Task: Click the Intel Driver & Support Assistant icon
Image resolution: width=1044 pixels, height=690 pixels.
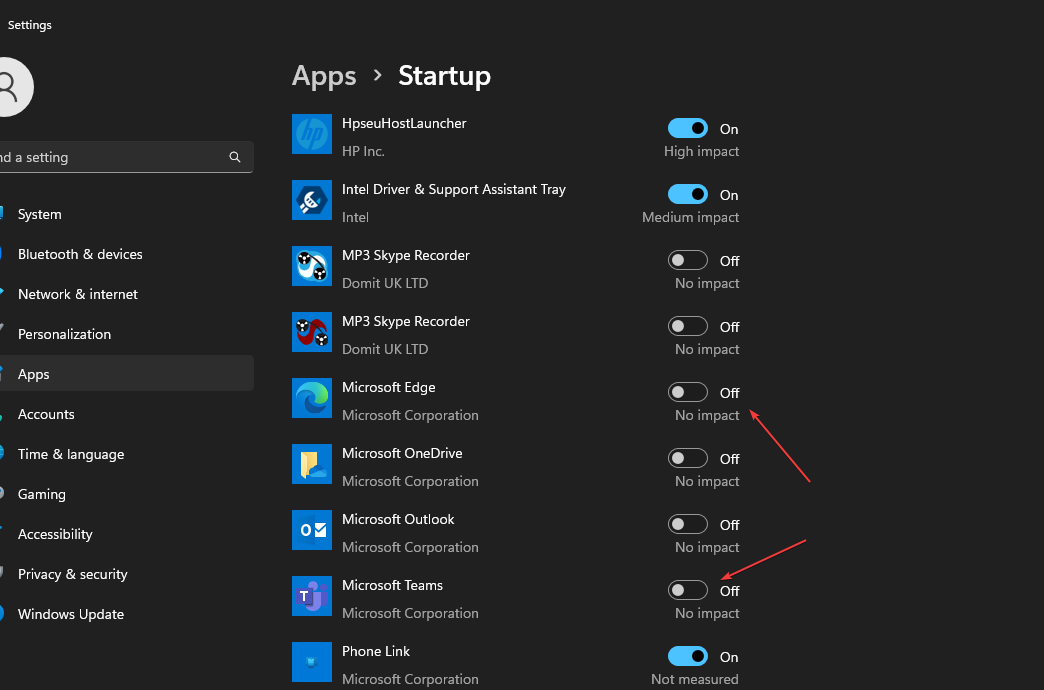Action: [312, 200]
